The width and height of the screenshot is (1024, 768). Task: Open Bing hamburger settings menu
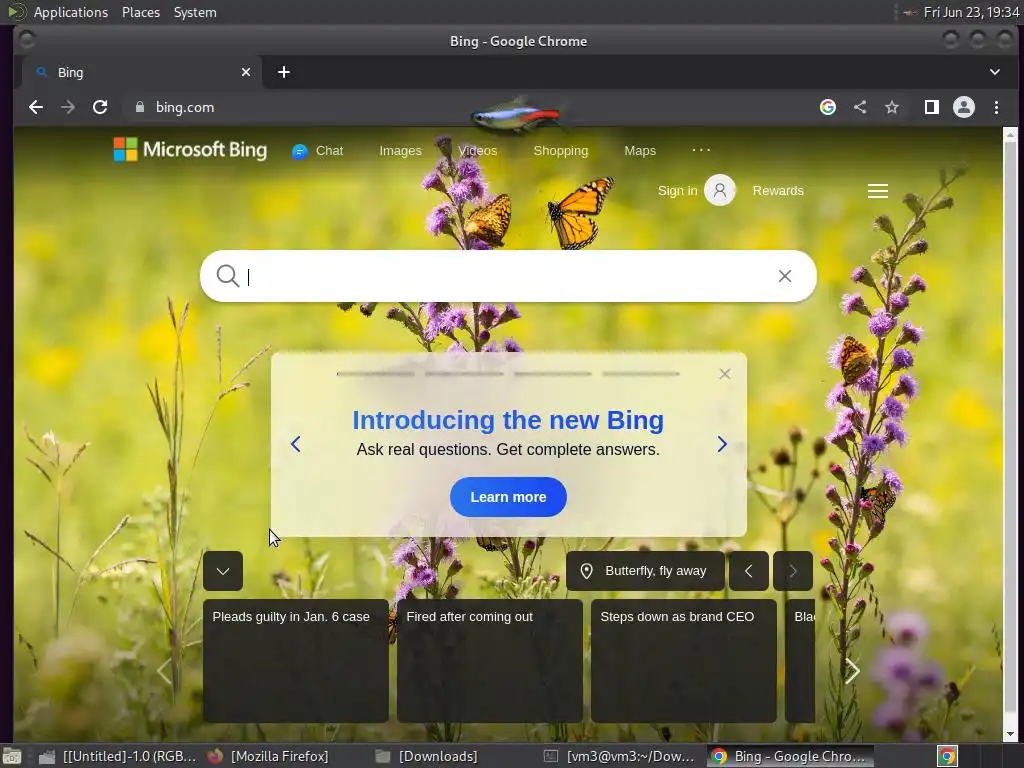(x=878, y=191)
